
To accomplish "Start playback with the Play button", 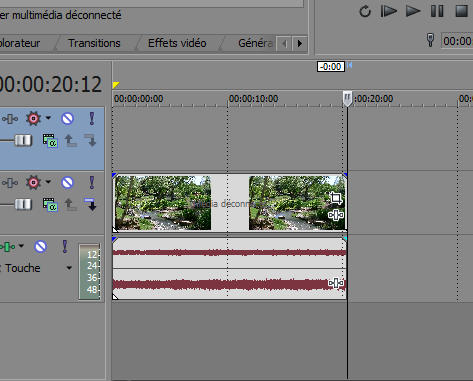I will tap(413, 11).
